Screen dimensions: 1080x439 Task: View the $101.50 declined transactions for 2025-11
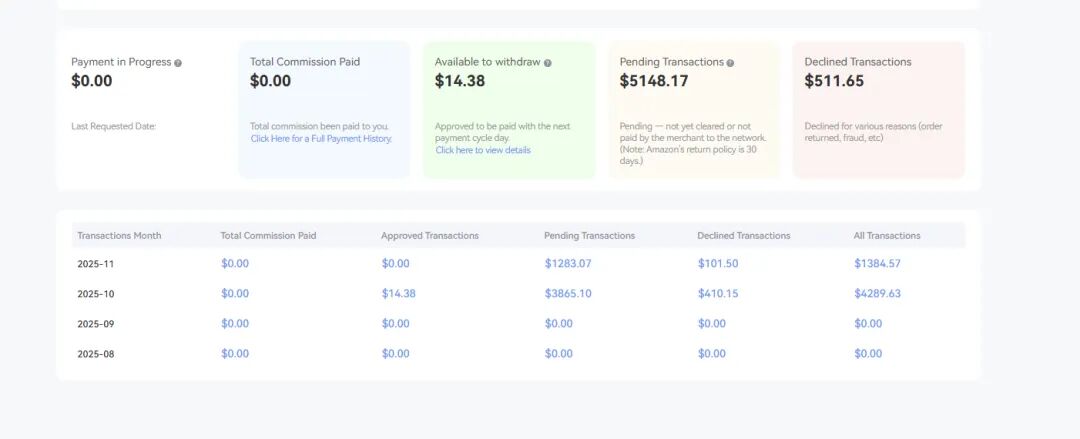point(718,264)
